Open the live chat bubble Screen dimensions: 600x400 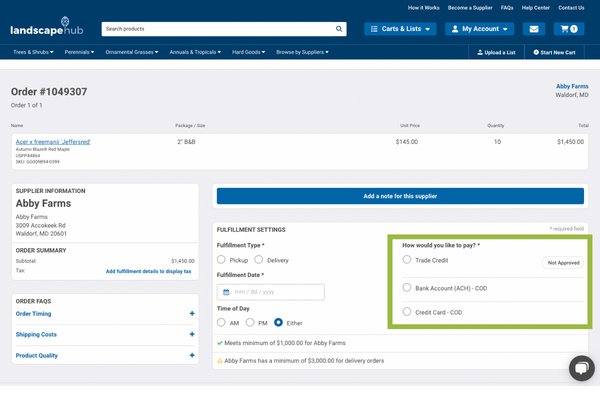click(582, 368)
